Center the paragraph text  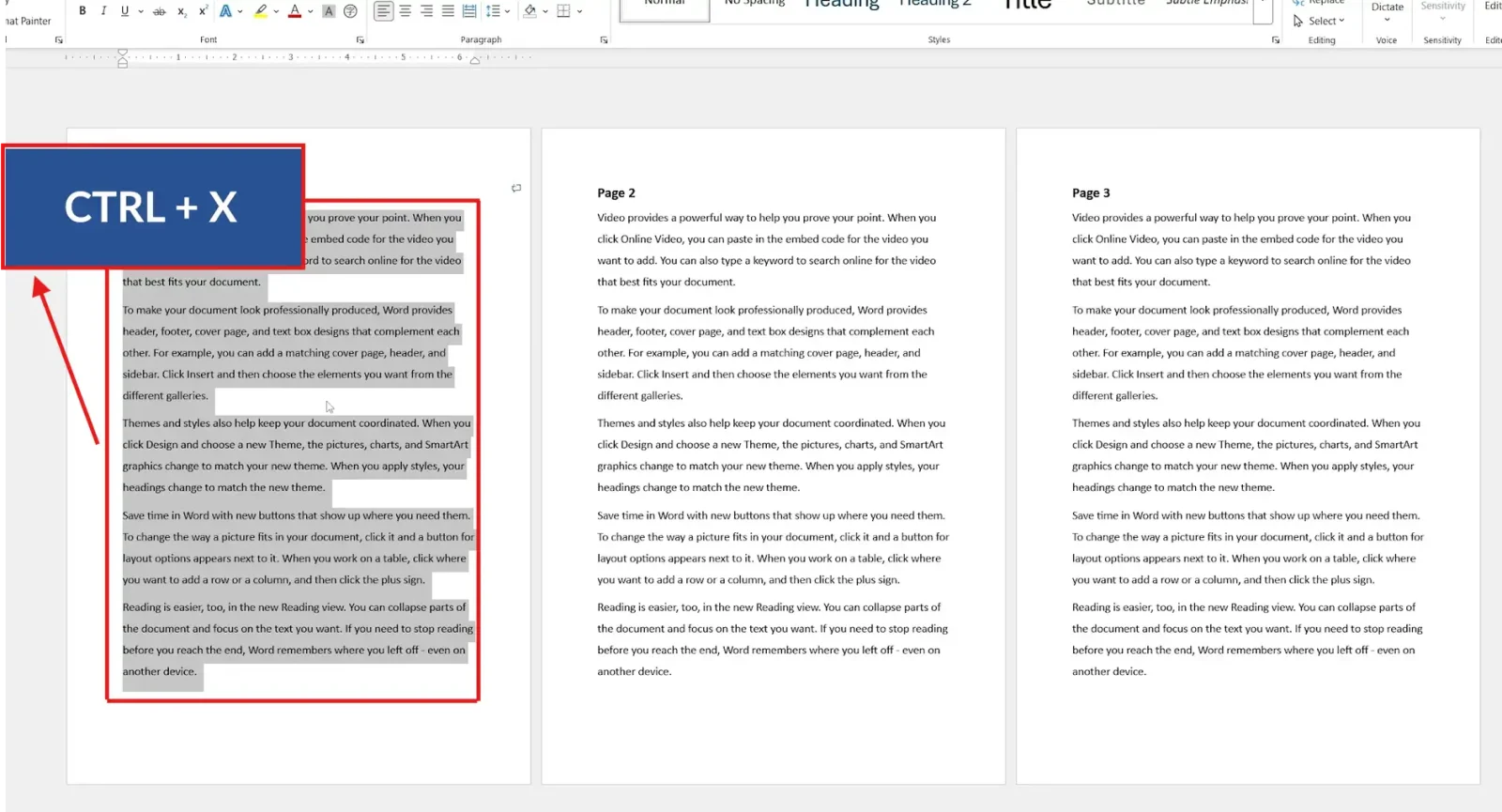click(x=406, y=11)
